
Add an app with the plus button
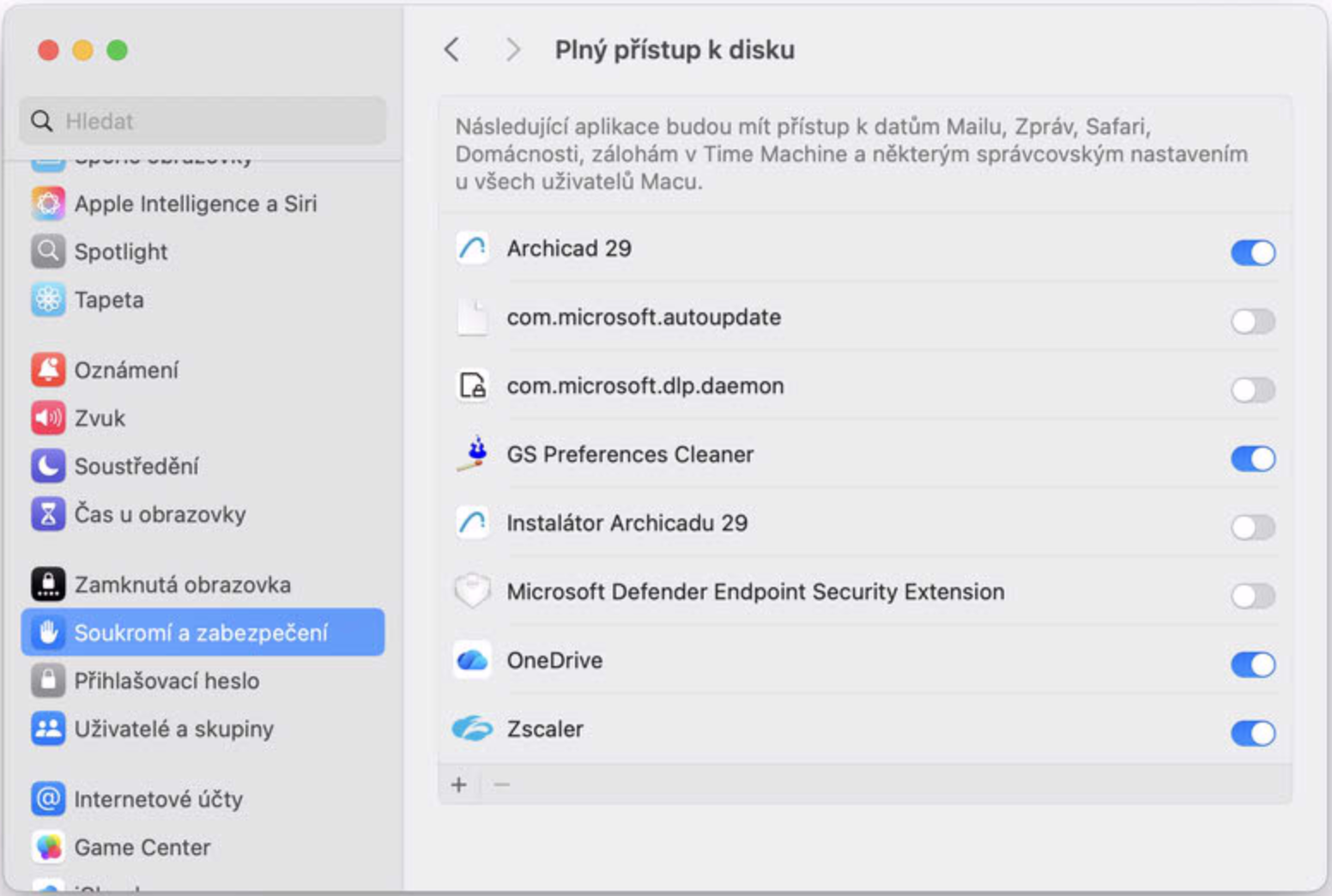(x=459, y=784)
